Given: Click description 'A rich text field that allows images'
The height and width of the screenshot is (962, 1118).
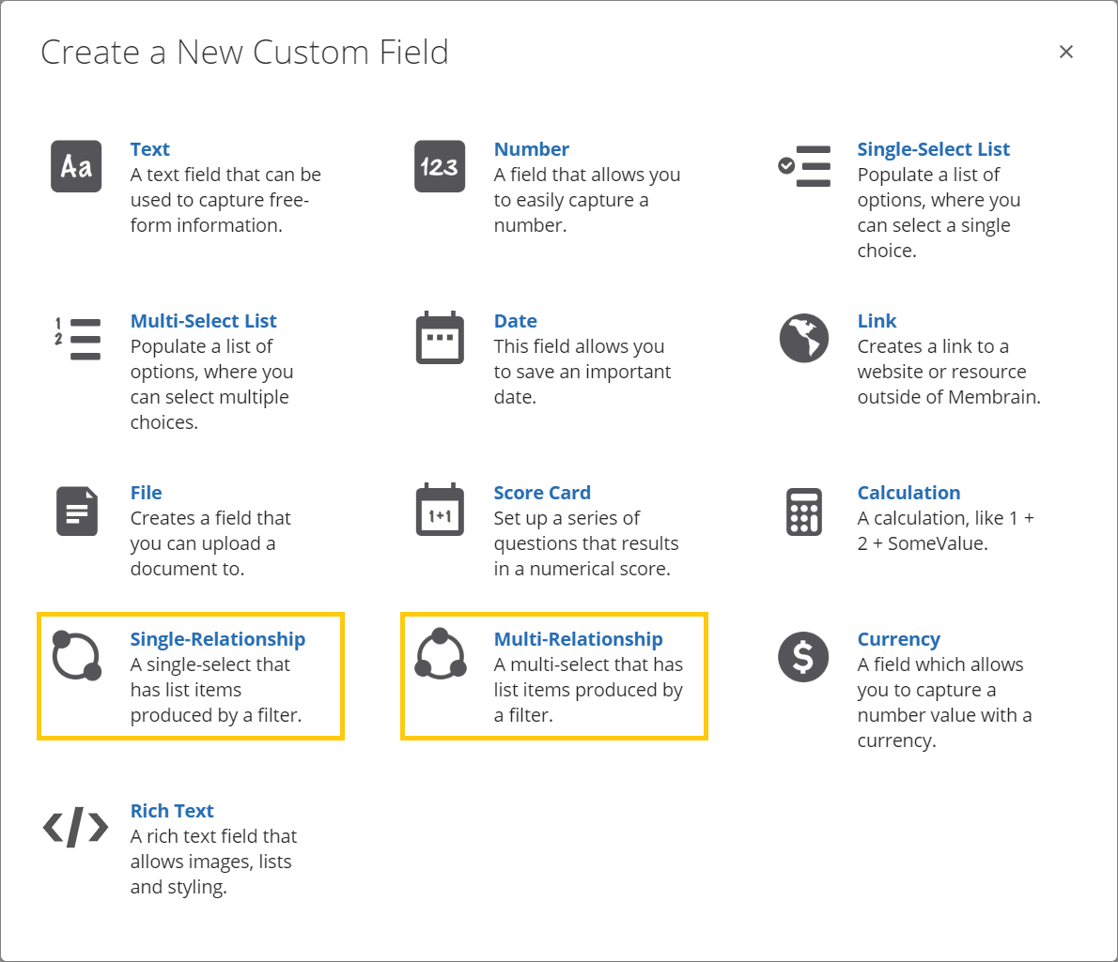Looking at the screenshot, I should pos(213,862).
